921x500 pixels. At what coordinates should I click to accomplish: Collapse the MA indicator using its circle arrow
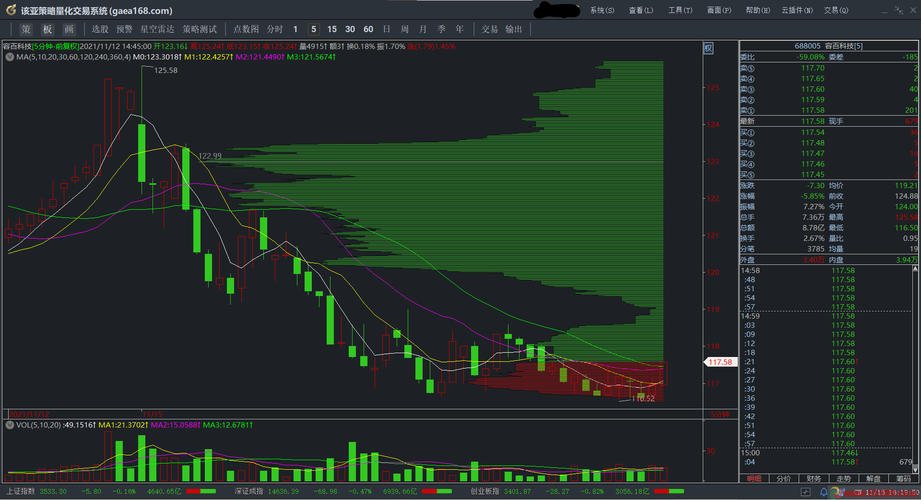click(x=10, y=58)
